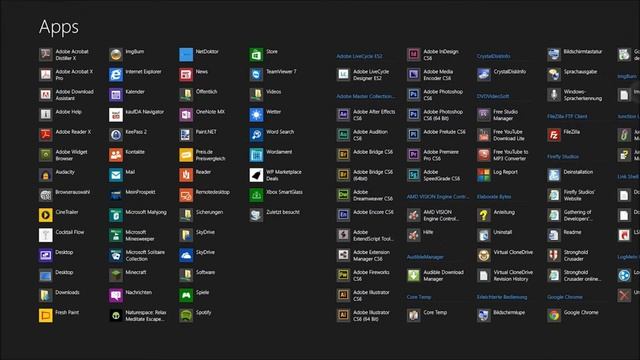Image resolution: width=640 pixels, height=360 pixels.
Task: Open the Kontakte people icon
Action: click(x=116, y=155)
